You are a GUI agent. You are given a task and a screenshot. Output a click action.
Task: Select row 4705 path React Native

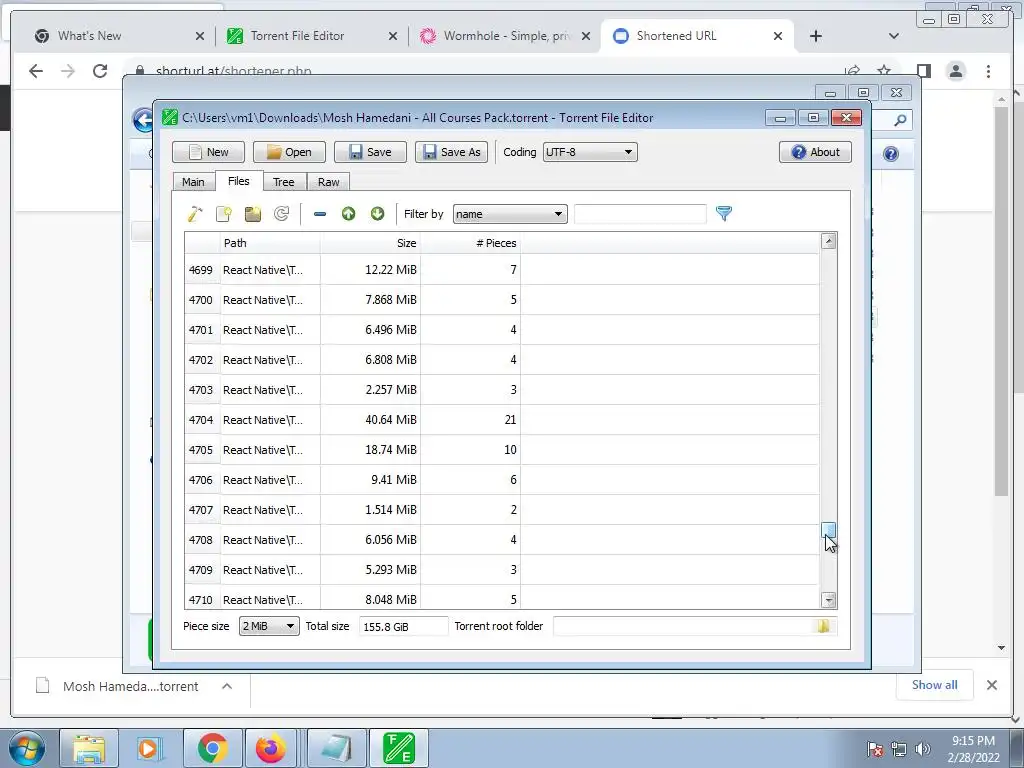pos(270,450)
